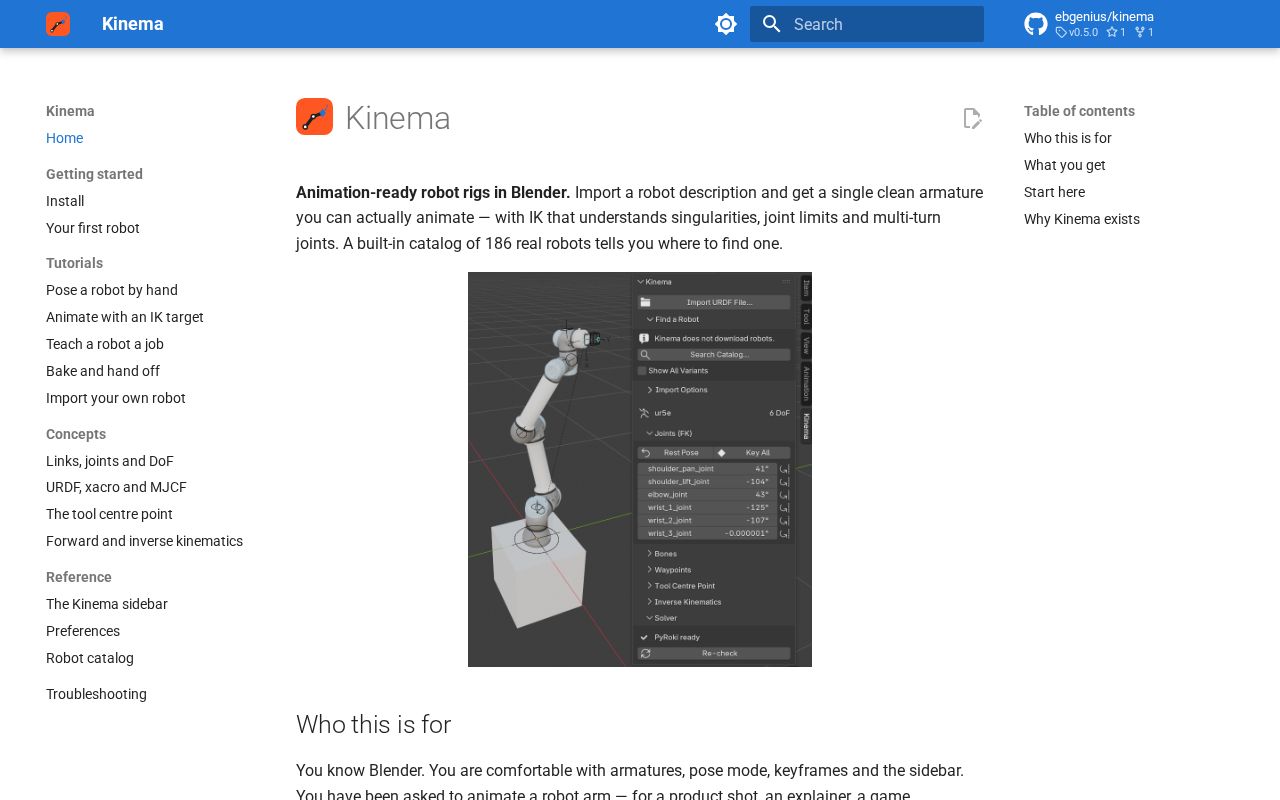Jump to Why Kinema exists section
The width and height of the screenshot is (1280, 800).
coord(1082,219)
